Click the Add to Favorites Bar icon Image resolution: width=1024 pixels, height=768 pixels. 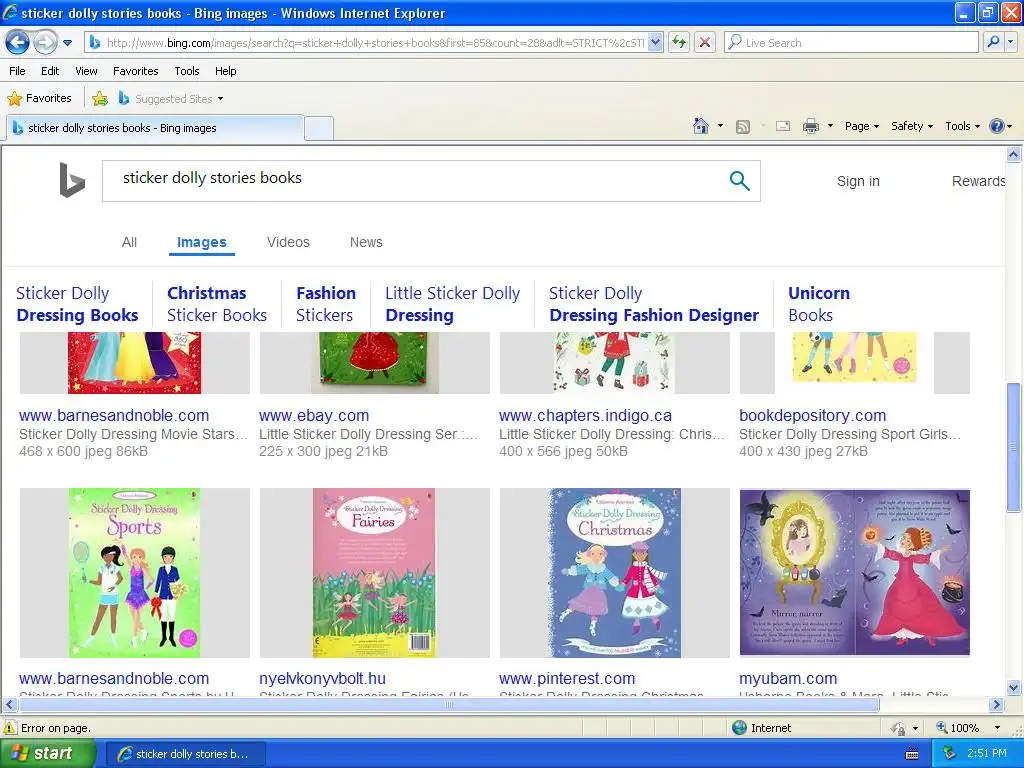100,99
